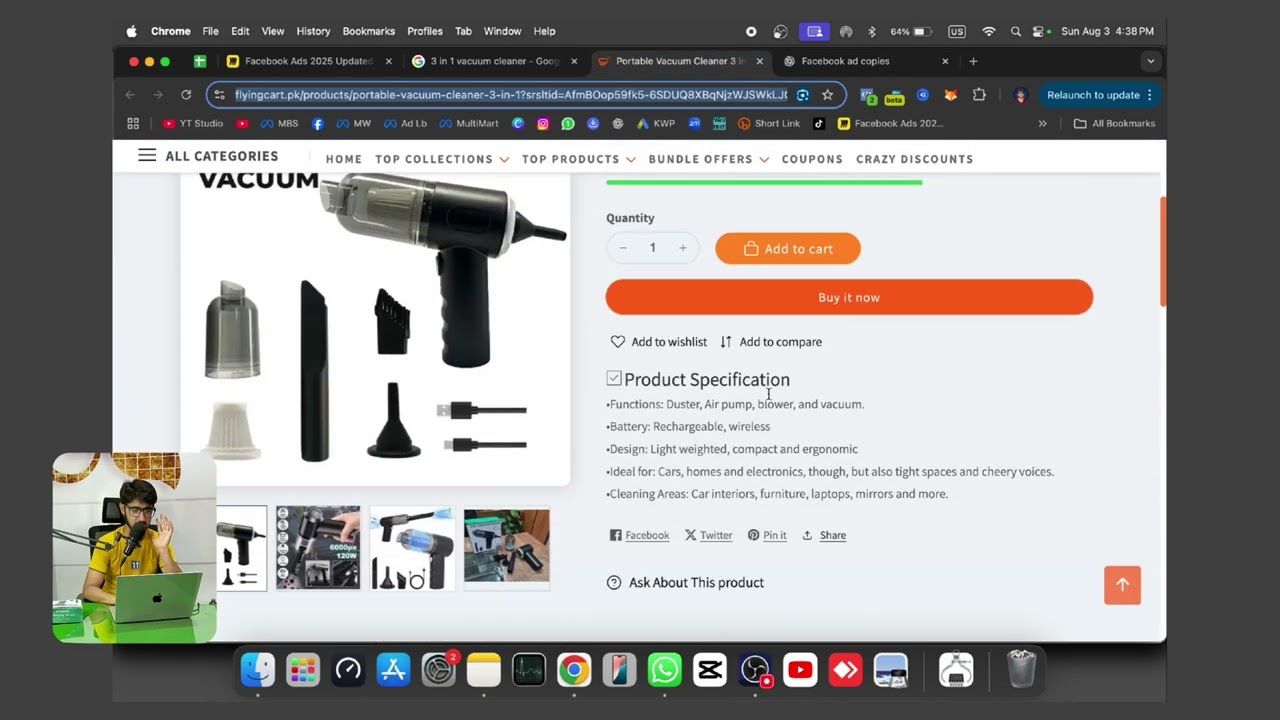Viewport: 1280px width, 720px height.
Task: Open the Trash in the dock
Action: pos(1021,670)
